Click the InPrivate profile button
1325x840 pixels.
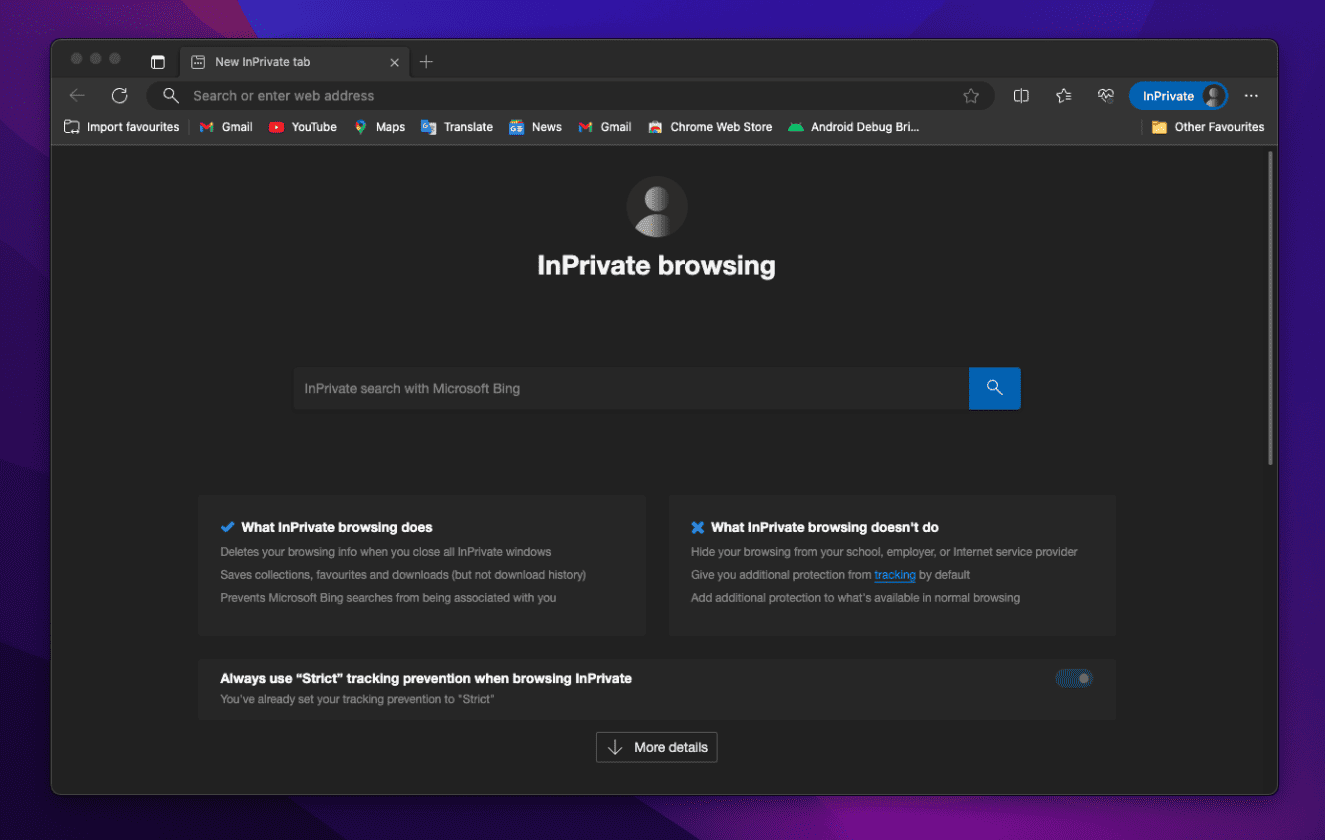tap(1177, 96)
